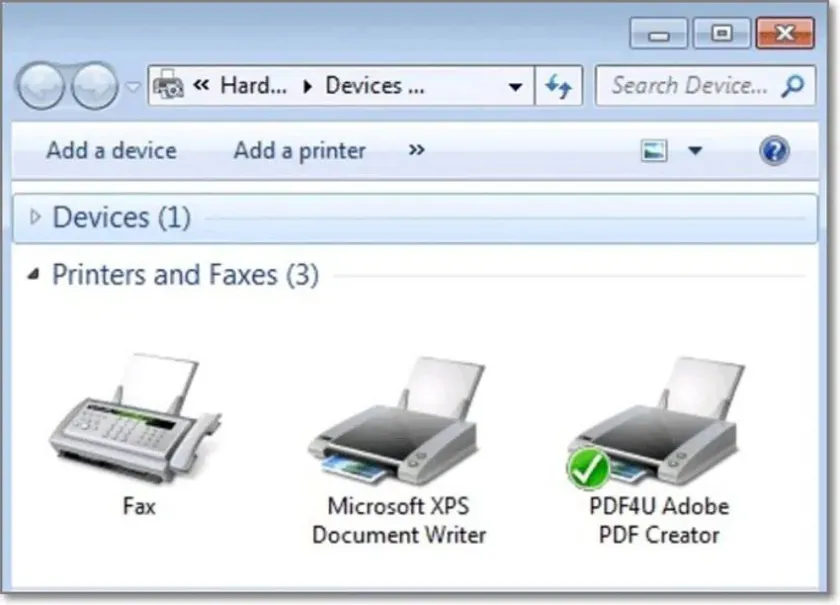Click Add a printer
This screenshot has width=840, height=605.
coord(299,150)
